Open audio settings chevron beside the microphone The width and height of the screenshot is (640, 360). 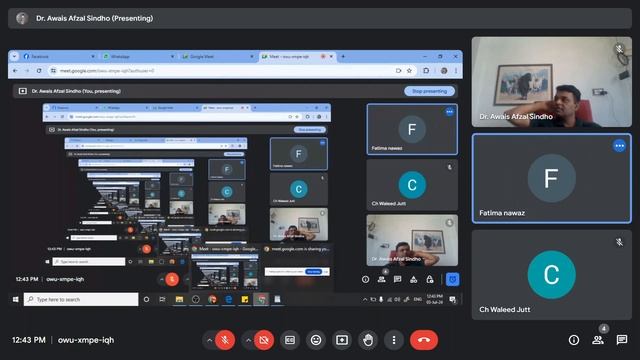click(x=209, y=340)
